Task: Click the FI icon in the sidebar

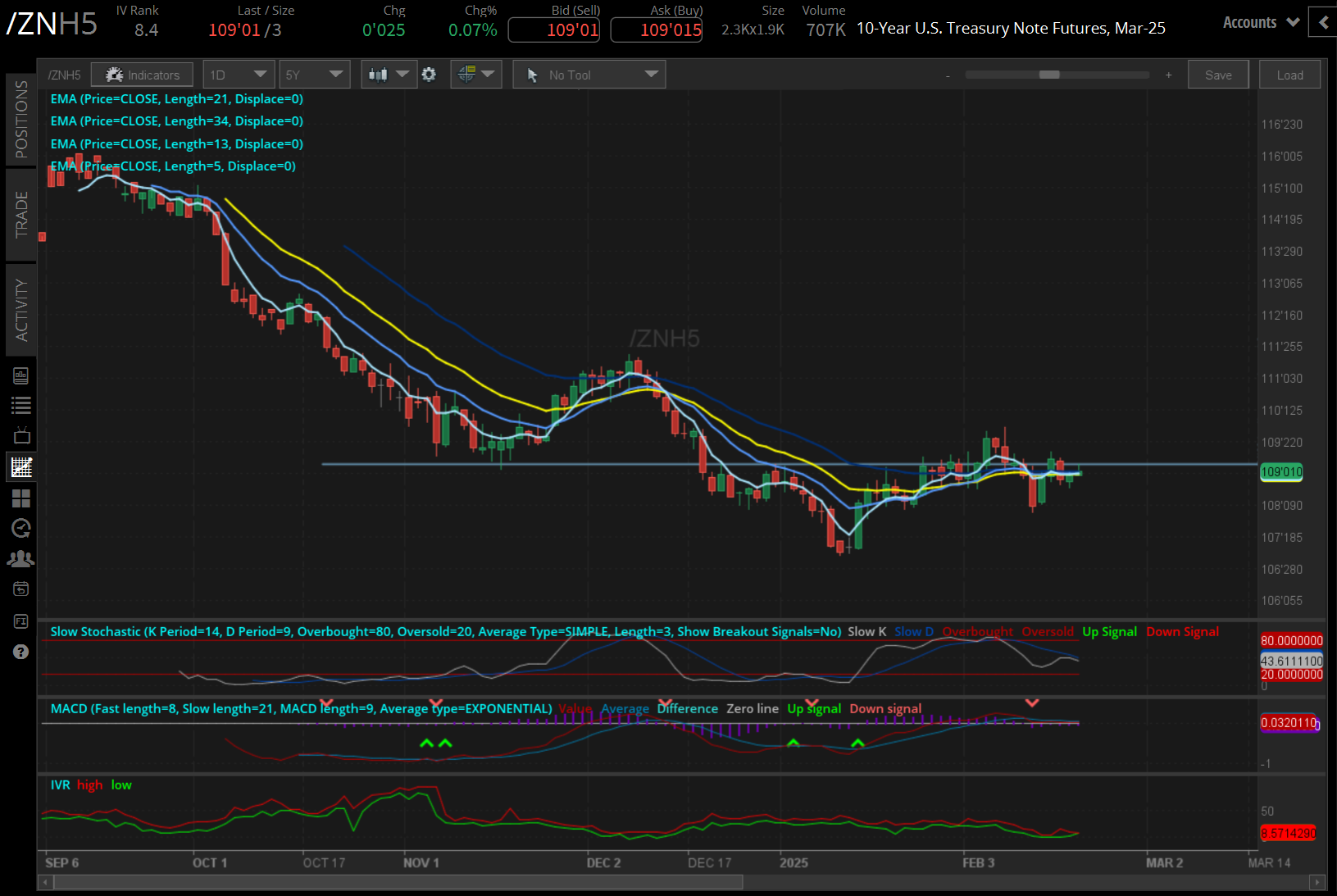Action: 20,621
